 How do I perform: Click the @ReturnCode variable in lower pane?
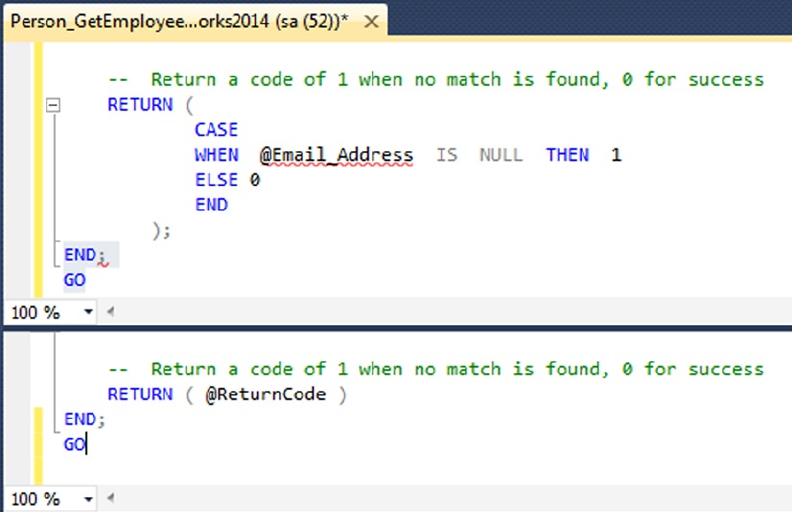(266, 394)
